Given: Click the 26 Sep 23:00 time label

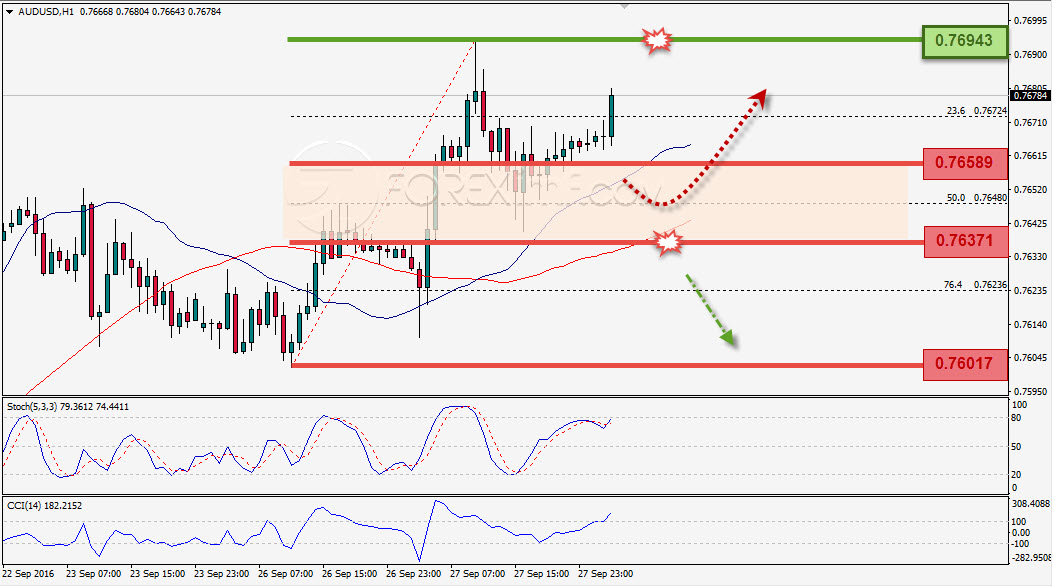Looking at the screenshot, I should tap(414, 574).
